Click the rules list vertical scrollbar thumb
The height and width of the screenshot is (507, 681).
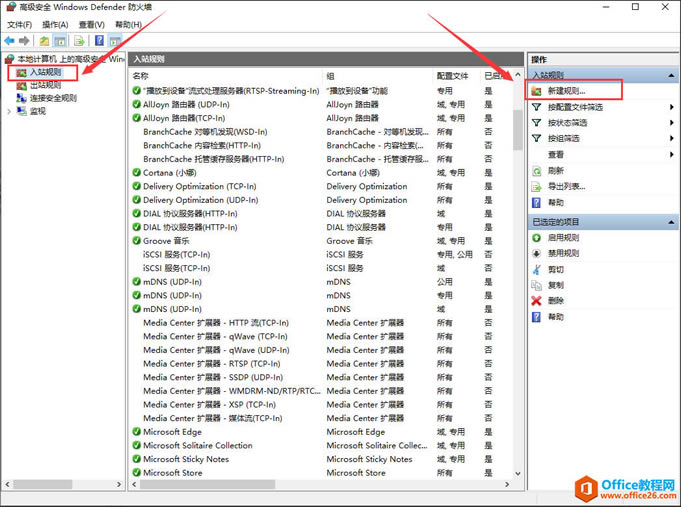[518, 130]
